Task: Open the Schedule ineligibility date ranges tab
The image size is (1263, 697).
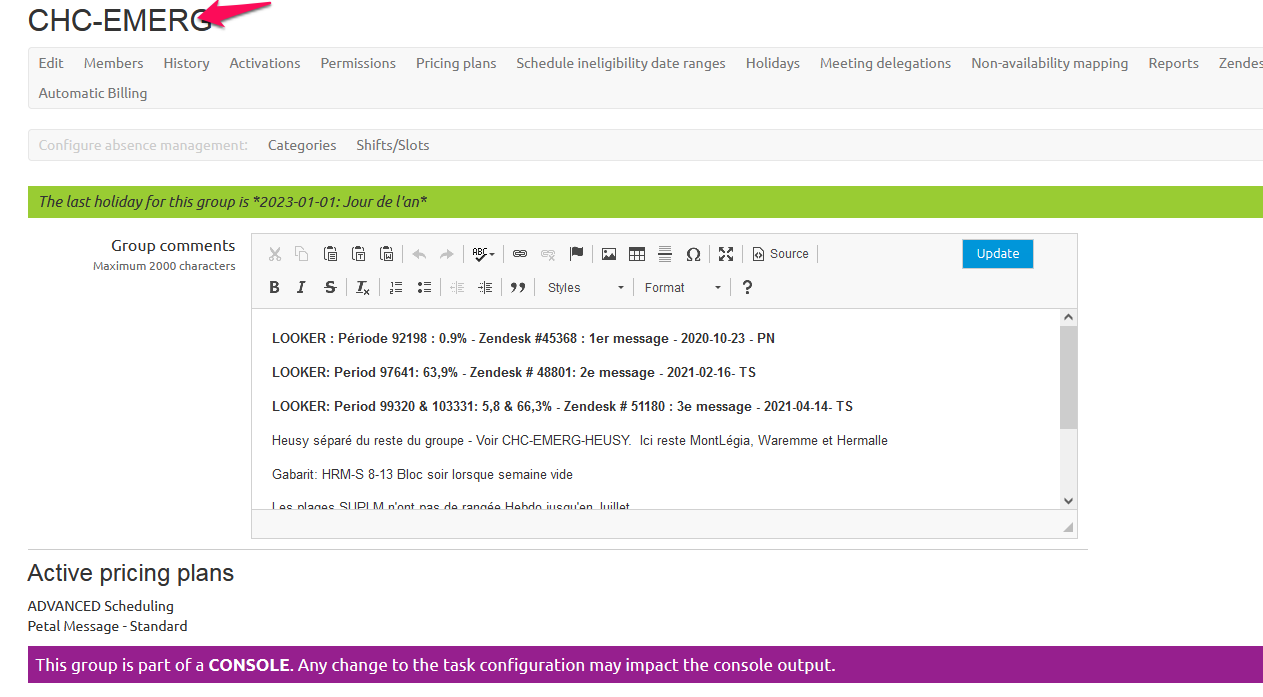Action: [x=621, y=63]
